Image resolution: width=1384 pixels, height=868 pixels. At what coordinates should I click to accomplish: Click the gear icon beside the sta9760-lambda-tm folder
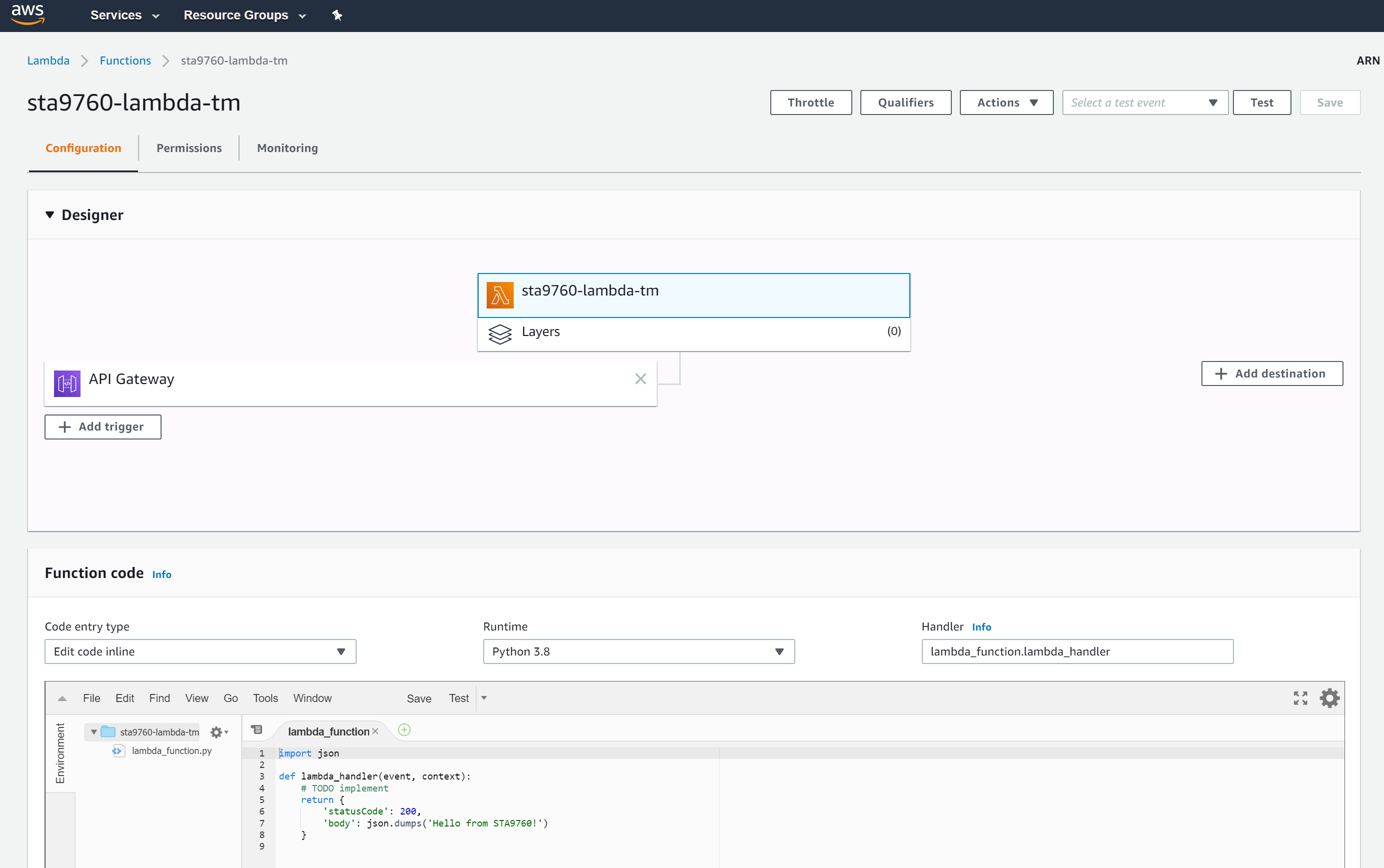point(217,732)
